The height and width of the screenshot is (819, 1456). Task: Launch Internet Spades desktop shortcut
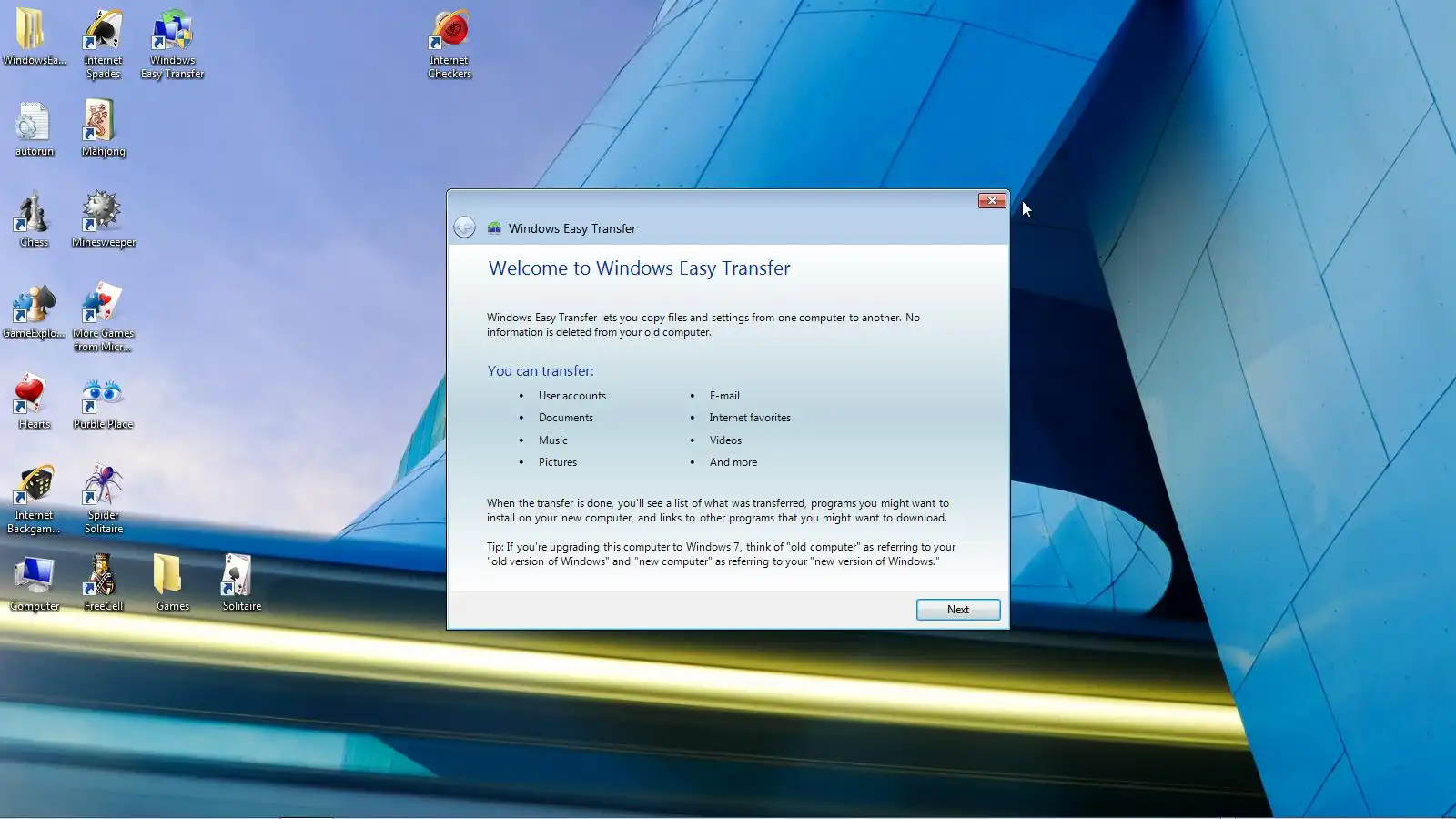pos(103,44)
